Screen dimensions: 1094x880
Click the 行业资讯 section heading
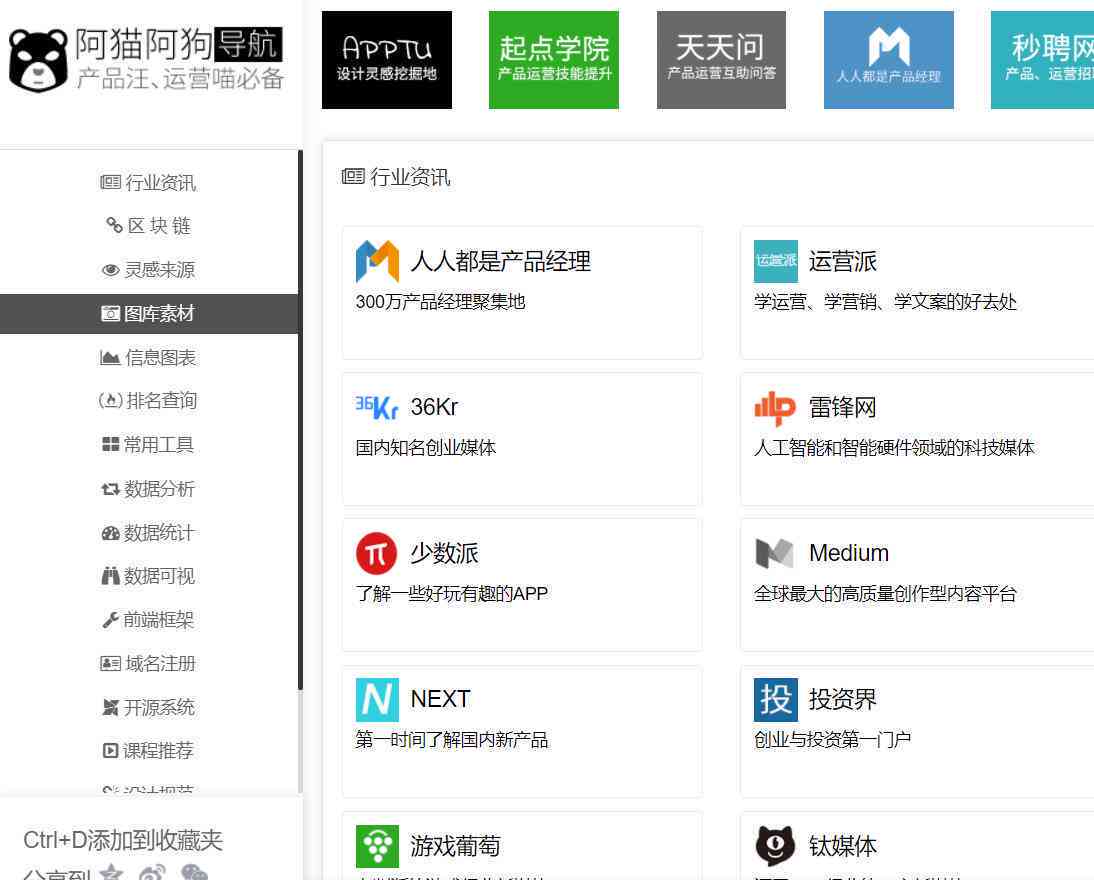click(x=396, y=177)
